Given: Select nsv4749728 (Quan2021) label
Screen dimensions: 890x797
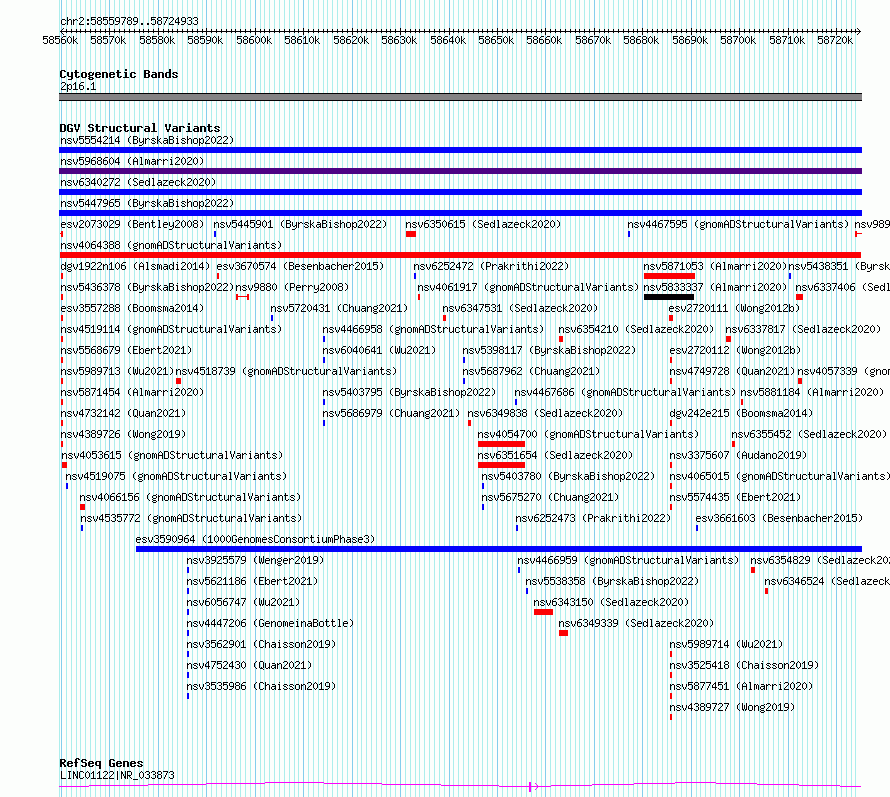Looking at the screenshot, I should pos(732,371).
